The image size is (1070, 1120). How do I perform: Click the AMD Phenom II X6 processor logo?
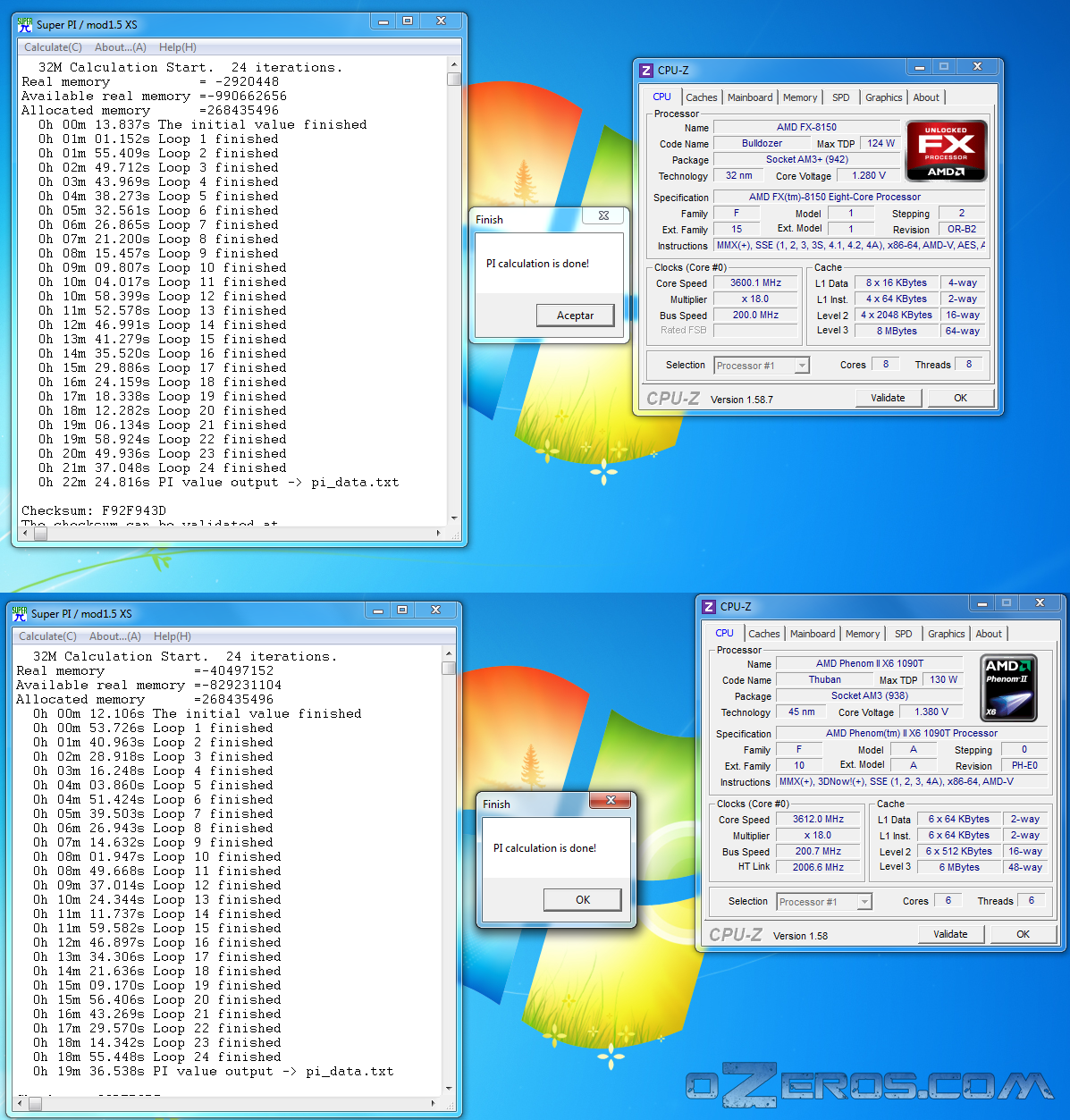pos(1009,688)
